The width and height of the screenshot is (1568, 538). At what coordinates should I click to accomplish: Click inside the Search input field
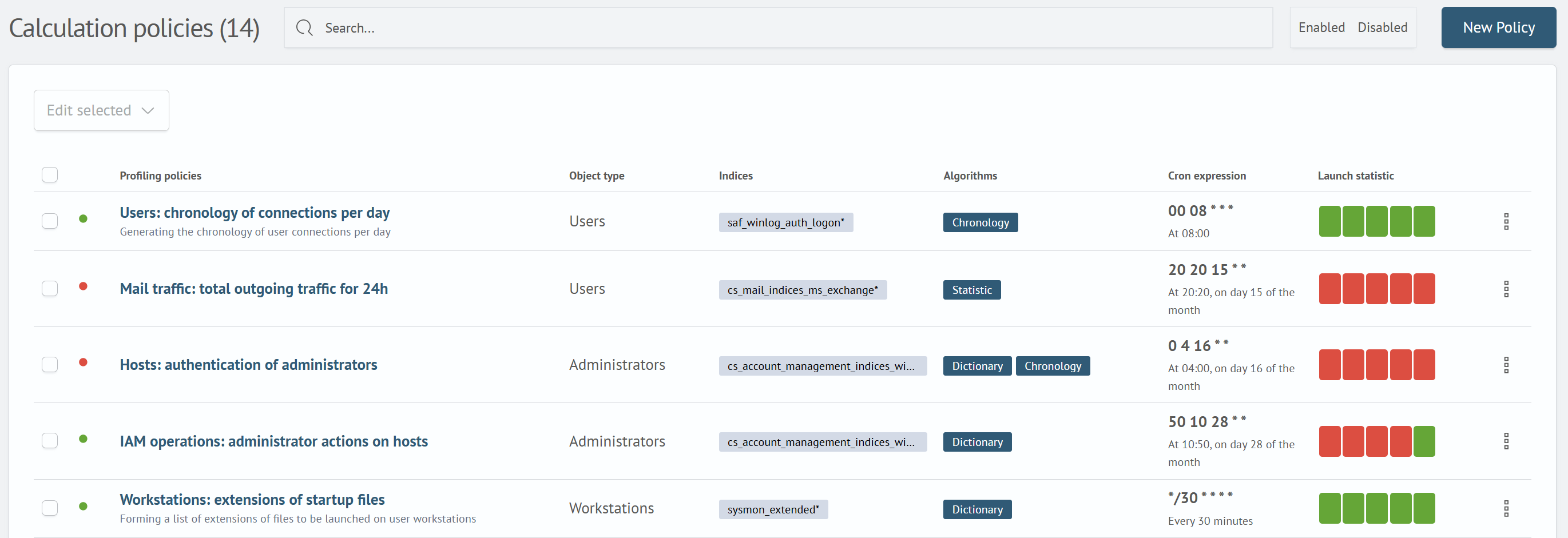(548, 27)
